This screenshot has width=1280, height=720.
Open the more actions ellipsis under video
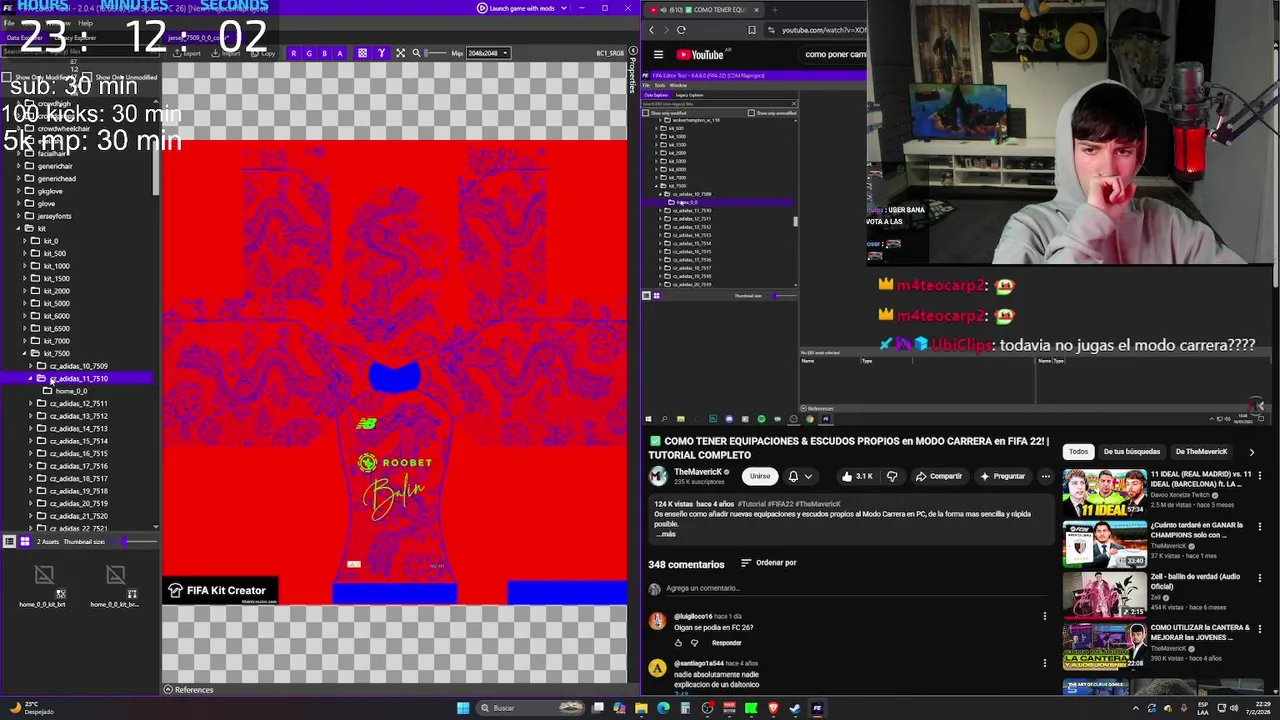pos(1046,476)
